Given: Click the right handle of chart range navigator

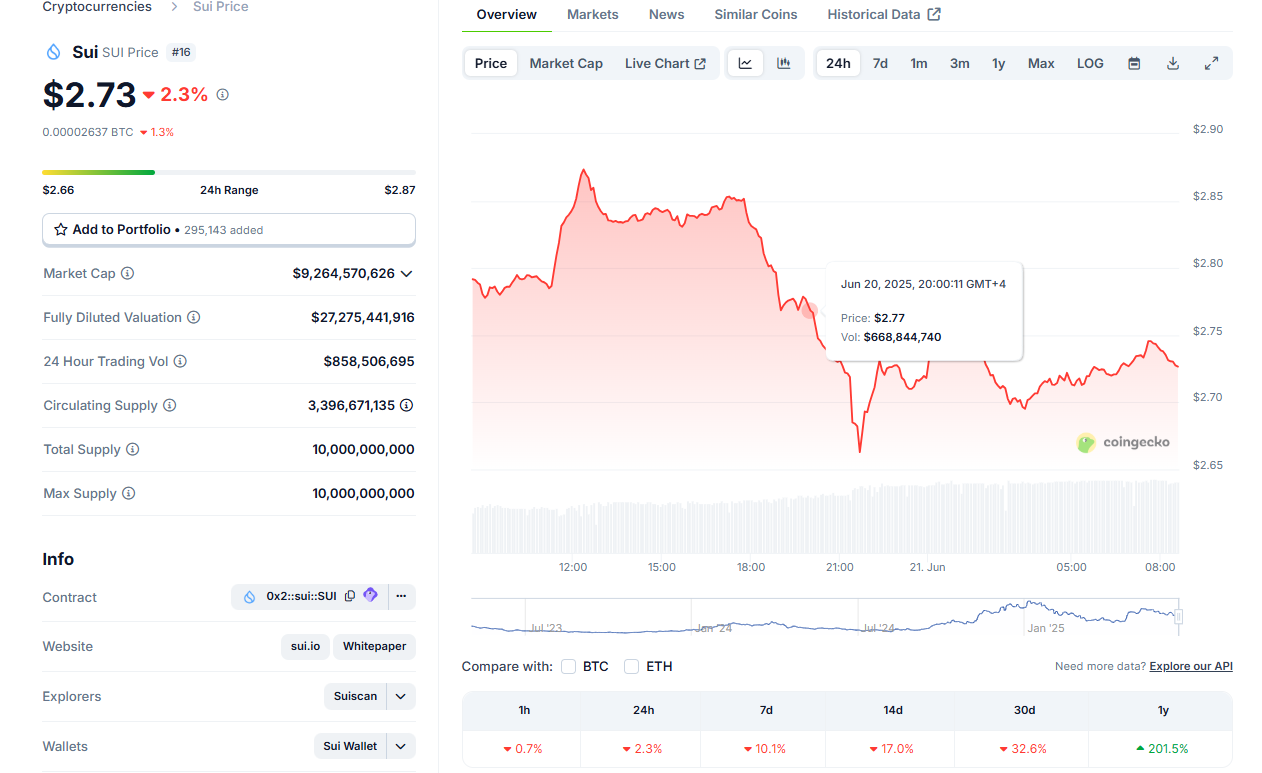Looking at the screenshot, I should 1178,616.
